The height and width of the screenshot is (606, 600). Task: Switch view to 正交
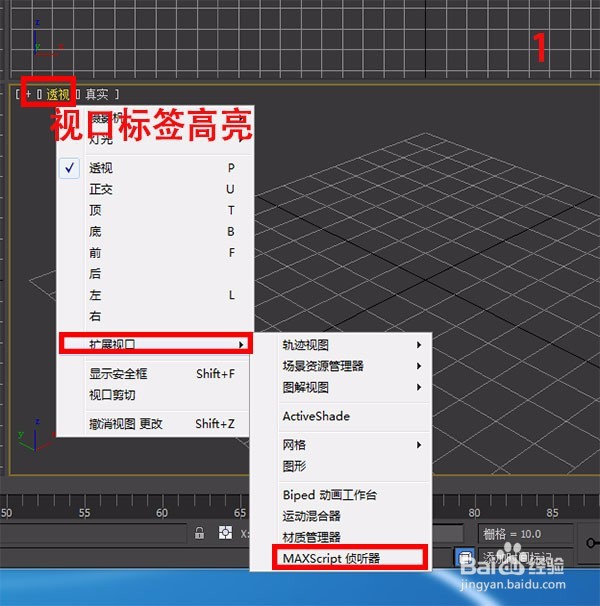coord(155,189)
